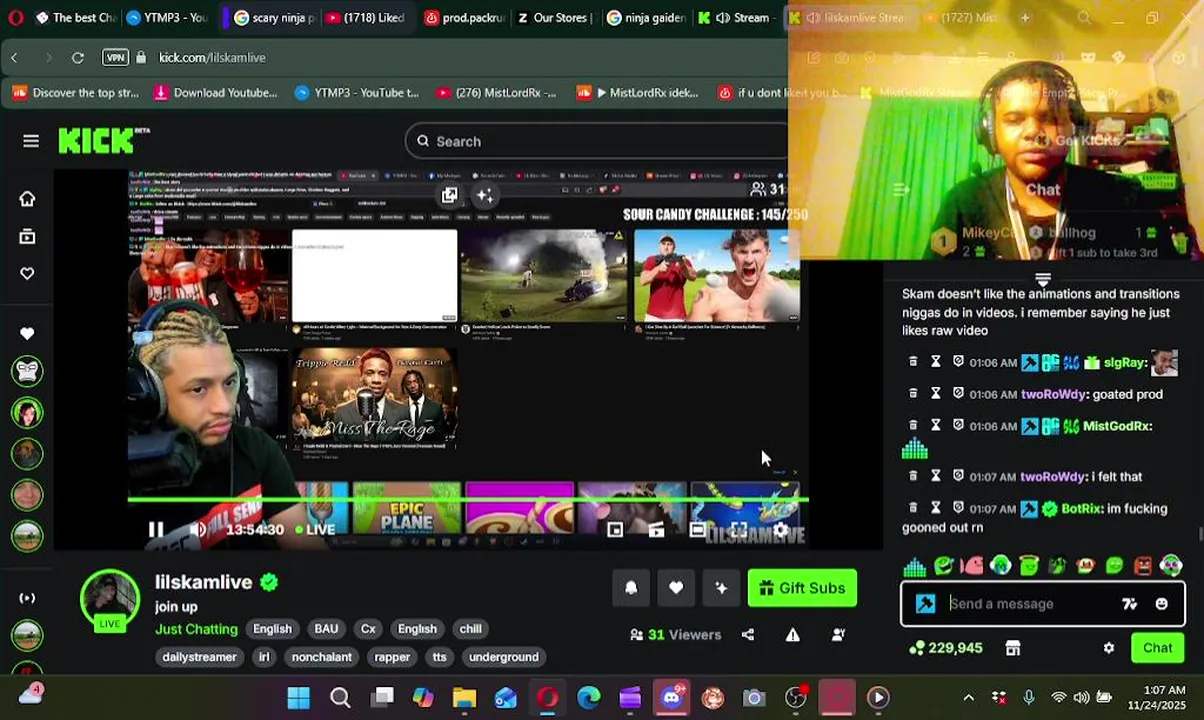This screenshot has height=720, width=1204.
Task: Switch to the Our Stores tab
Action: [553, 18]
